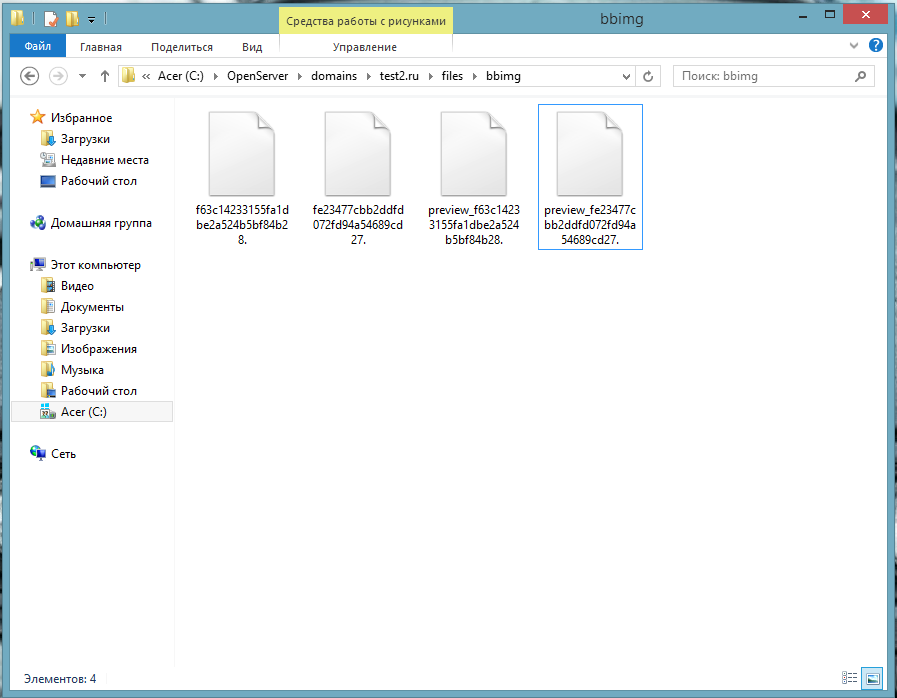Viewport: 897px width, 698px height.
Task: Open address bar history dropdown
Action: pyautogui.click(x=626, y=76)
